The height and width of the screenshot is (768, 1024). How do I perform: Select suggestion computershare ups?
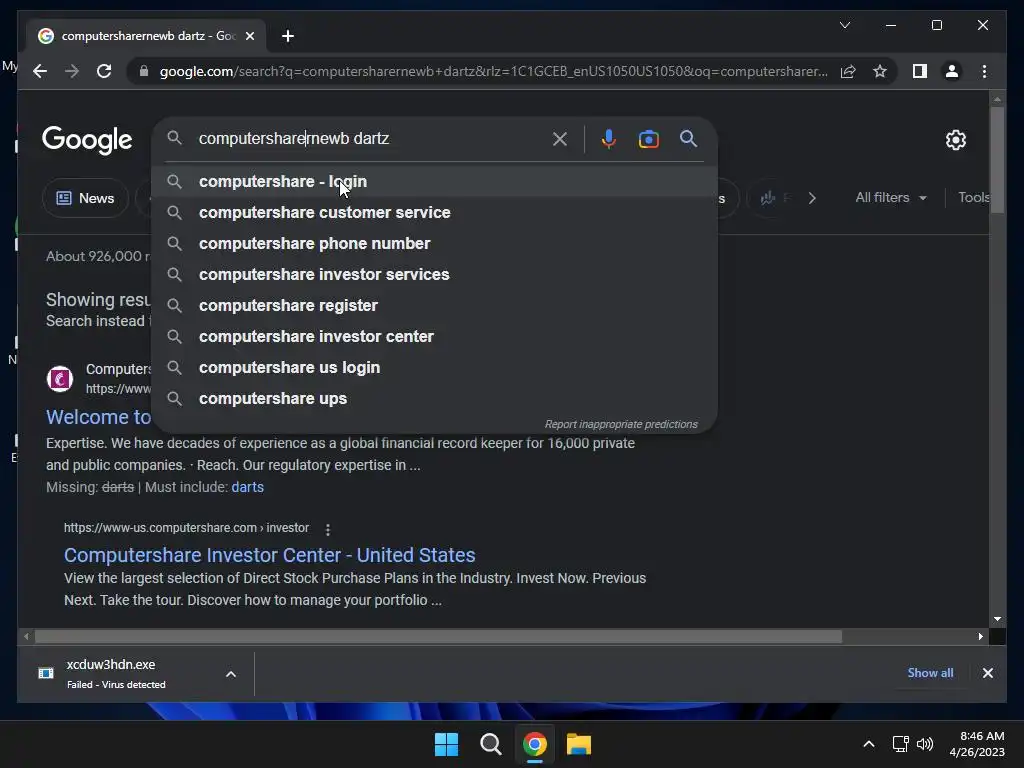click(434, 398)
